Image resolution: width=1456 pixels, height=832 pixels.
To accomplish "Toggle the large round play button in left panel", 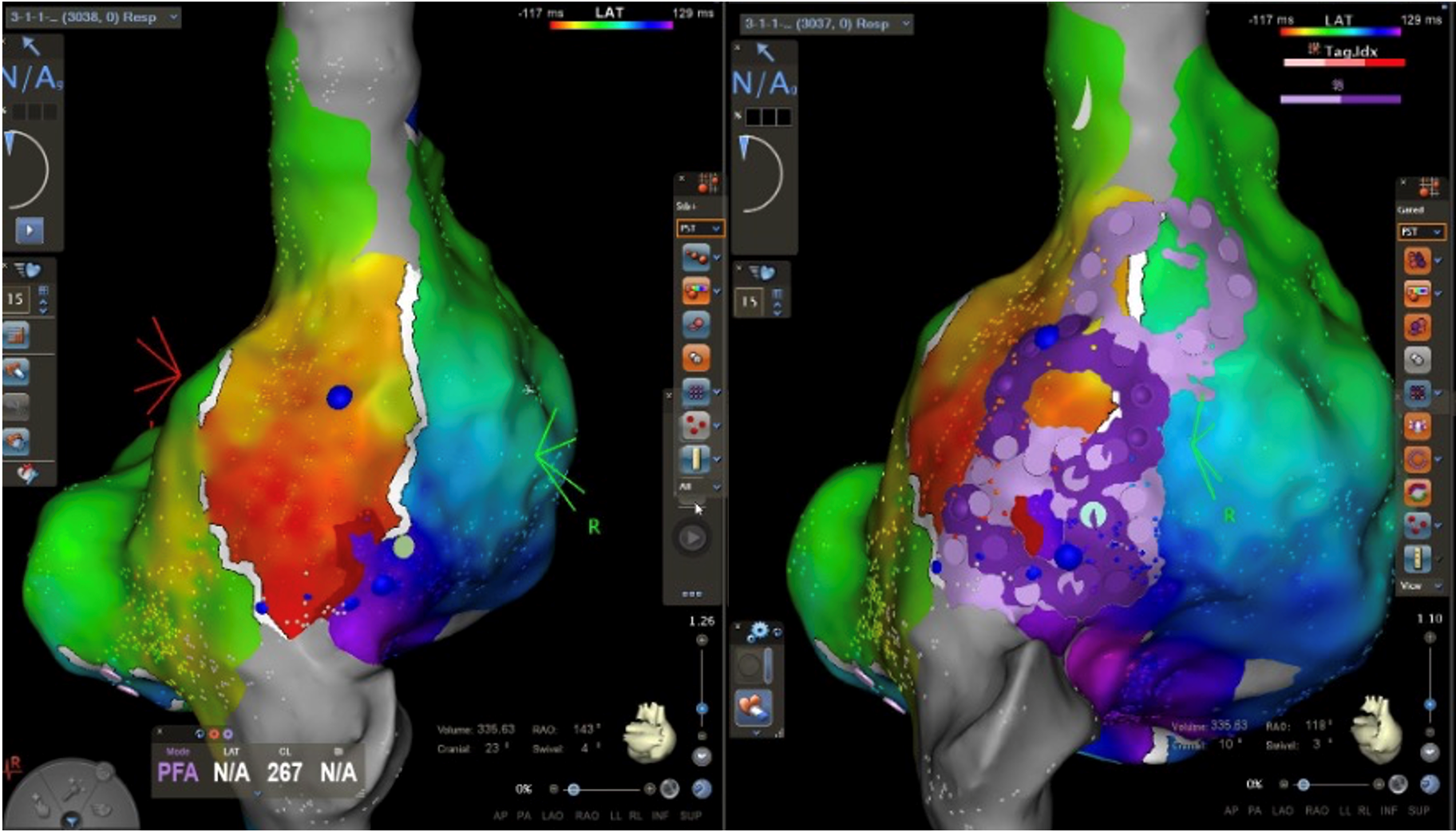I will pos(692,538).
